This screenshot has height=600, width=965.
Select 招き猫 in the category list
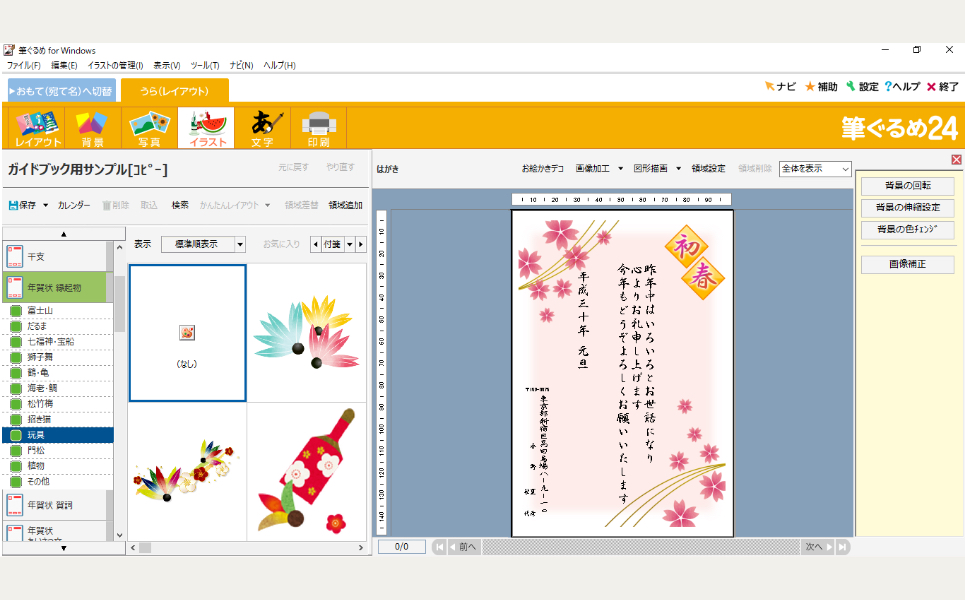58,419
